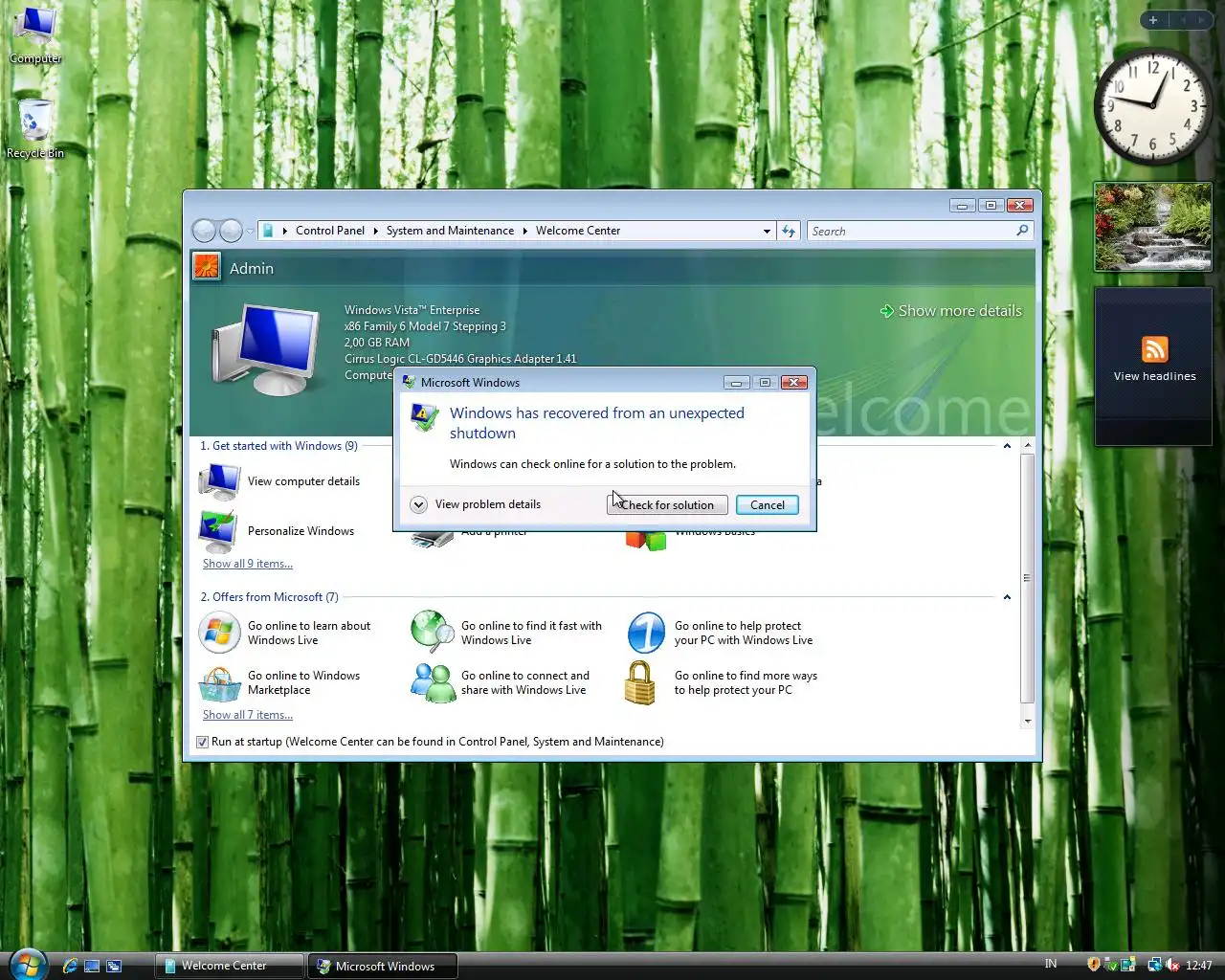The width and height of the screenshot is (1225, 980).
Task: Click the network connection tray icon
Action: pyautogui.click(x=1154, y=965)
